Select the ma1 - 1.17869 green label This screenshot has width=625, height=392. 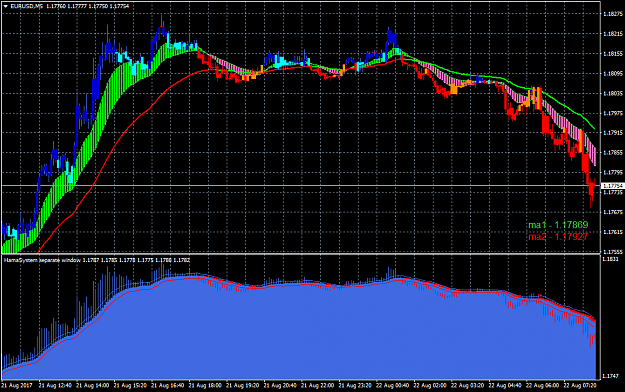coord(558,225)
